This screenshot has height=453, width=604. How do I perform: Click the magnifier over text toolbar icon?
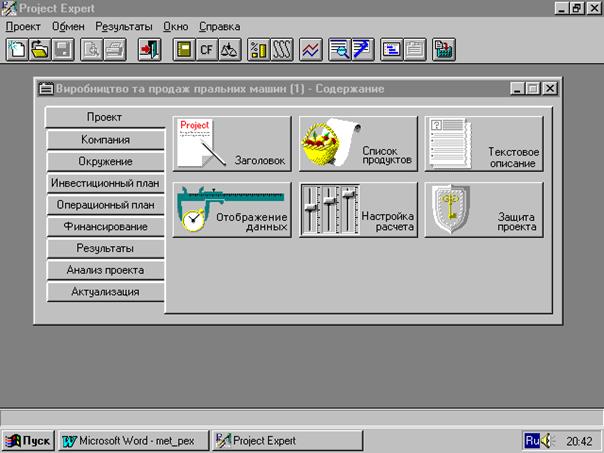pos(339,50)
